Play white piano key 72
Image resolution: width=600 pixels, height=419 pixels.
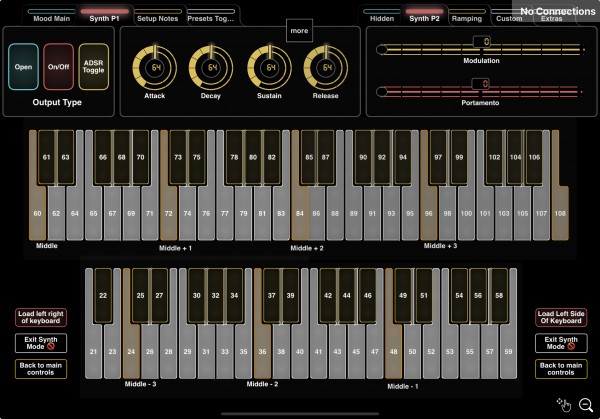click(168, 213)
